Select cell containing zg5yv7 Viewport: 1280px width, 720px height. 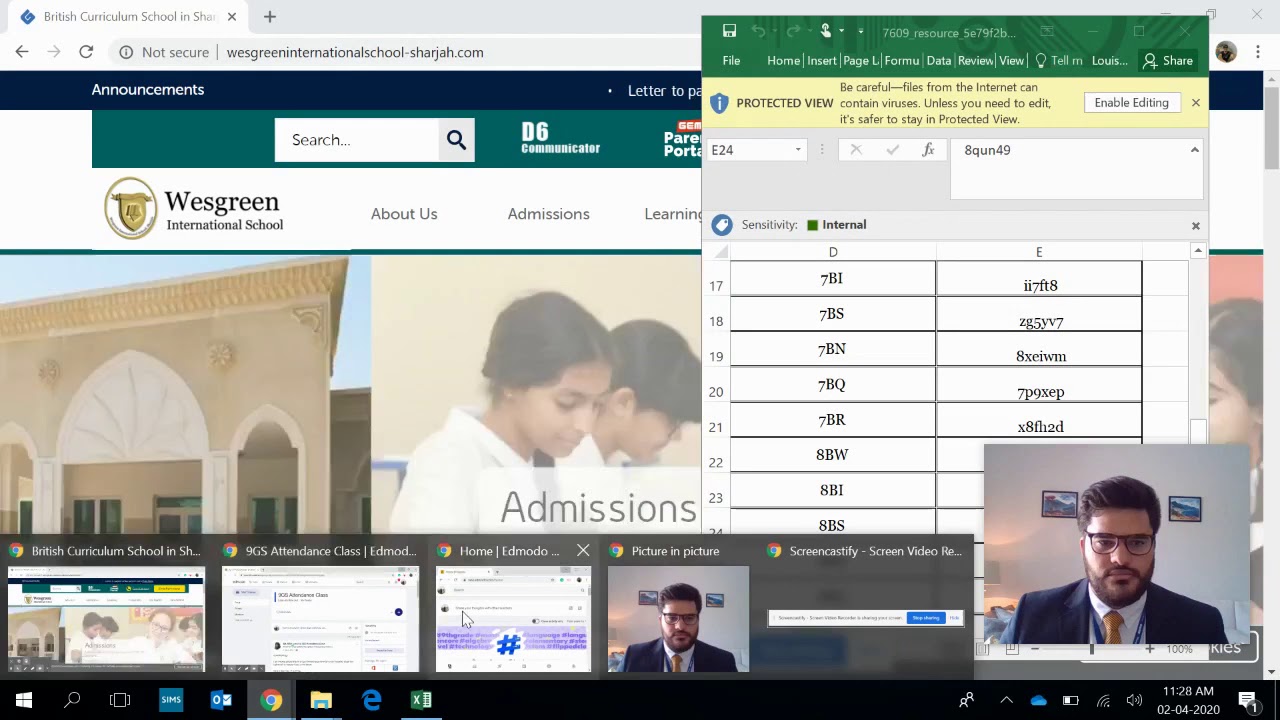pos(1039,314)
